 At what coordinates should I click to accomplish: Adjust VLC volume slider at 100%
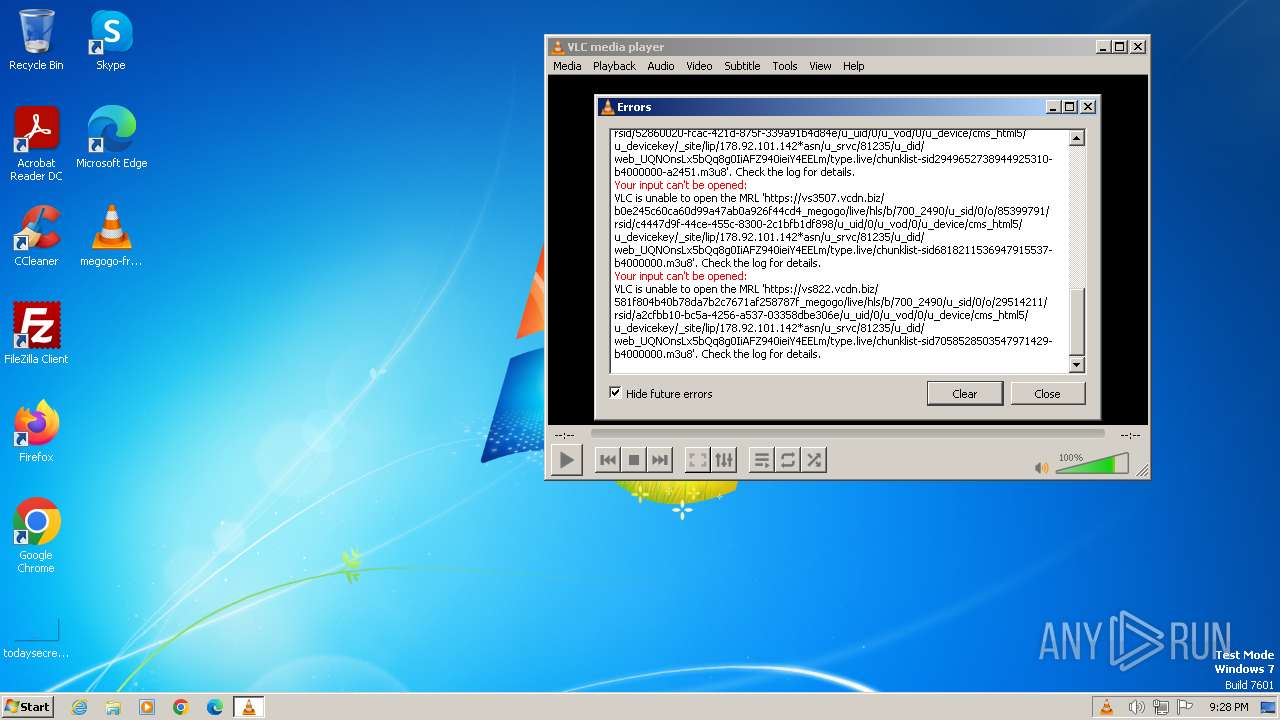(1092, 464)
